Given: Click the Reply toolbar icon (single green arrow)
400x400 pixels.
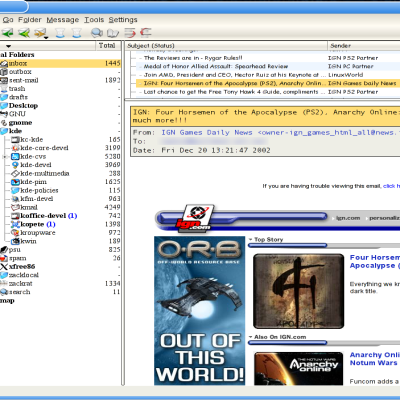Looking at the screenshot, I should [7, 33].
